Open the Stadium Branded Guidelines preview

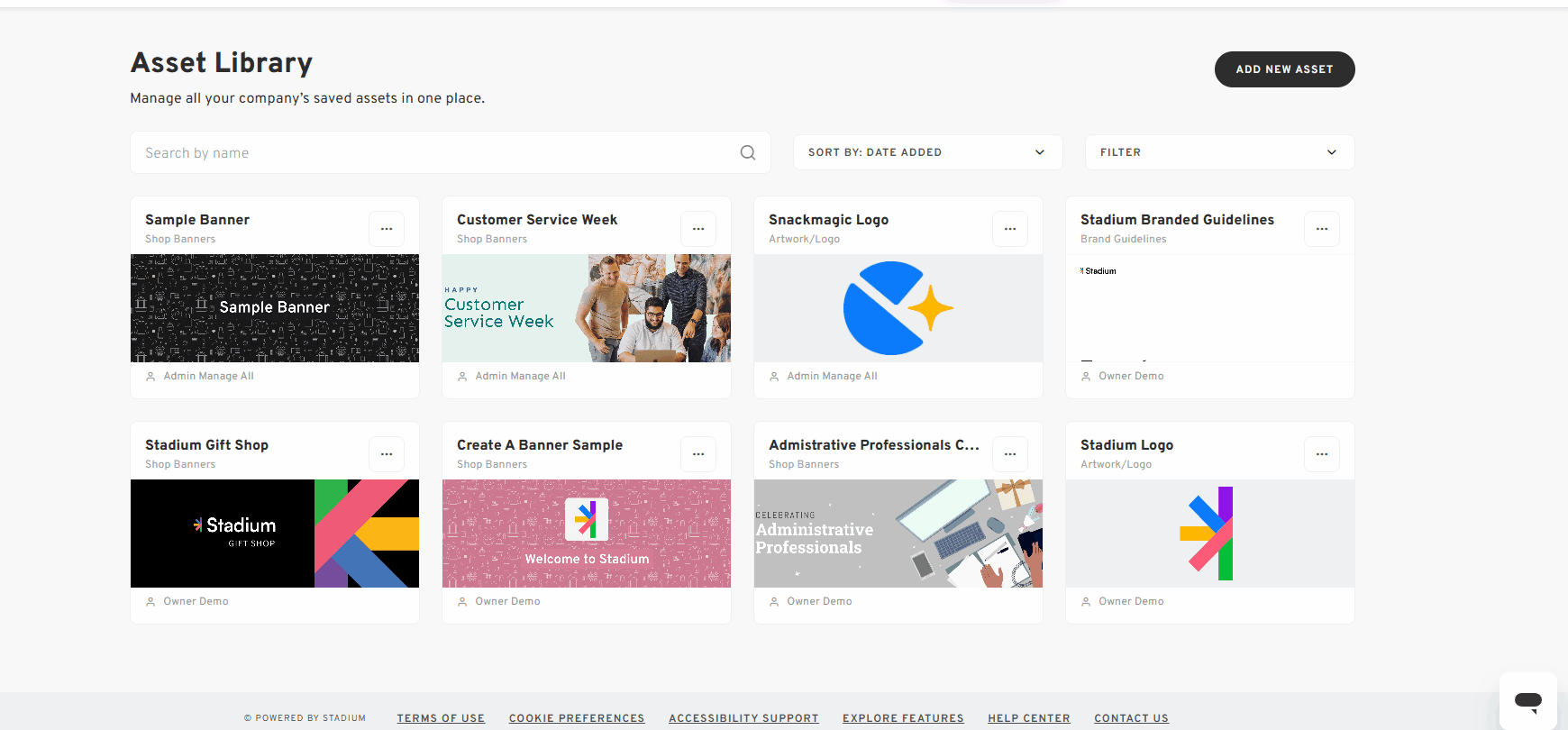pos(1210,308)
